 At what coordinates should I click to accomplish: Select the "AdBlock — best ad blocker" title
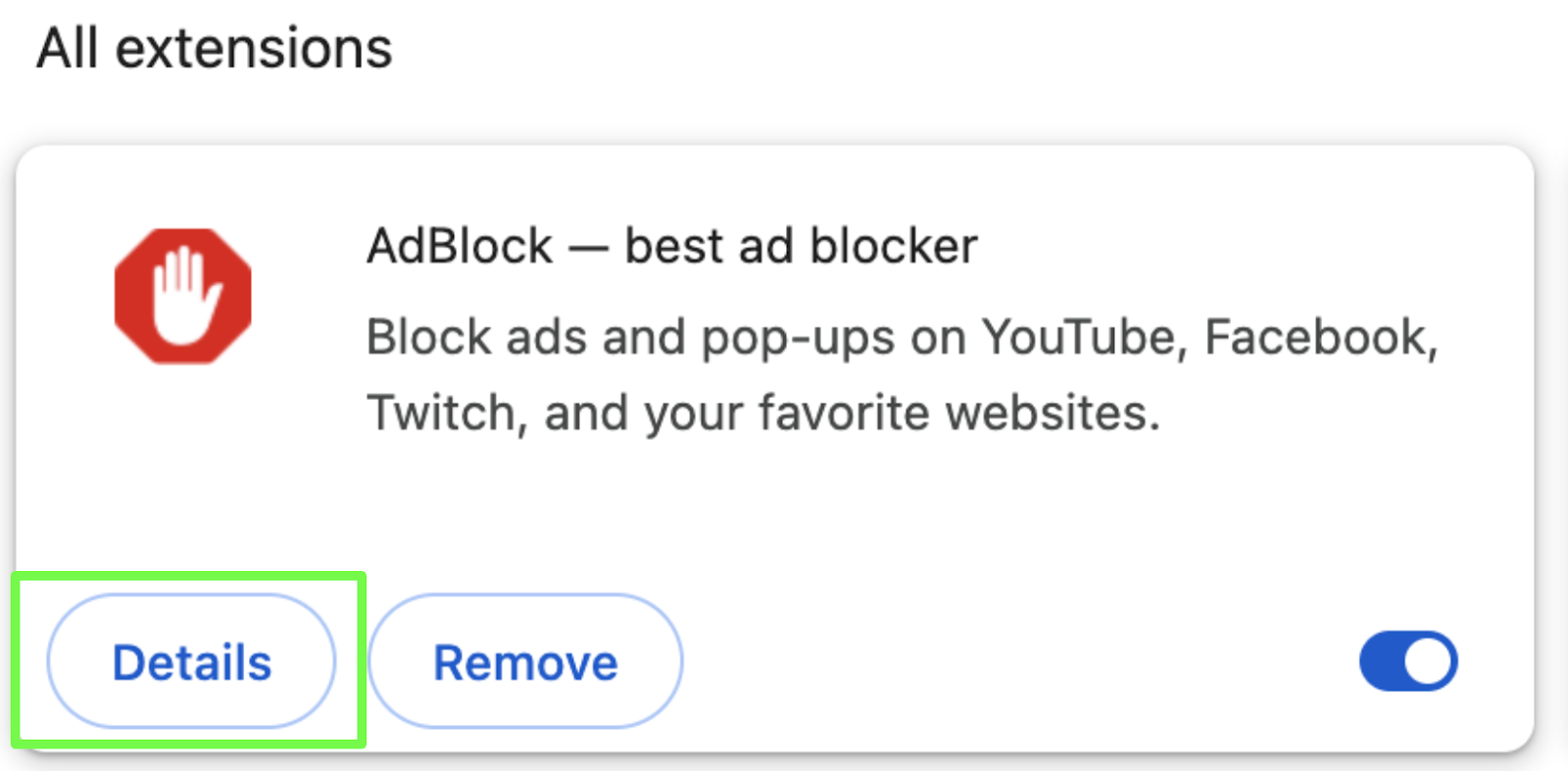(672, 246)
